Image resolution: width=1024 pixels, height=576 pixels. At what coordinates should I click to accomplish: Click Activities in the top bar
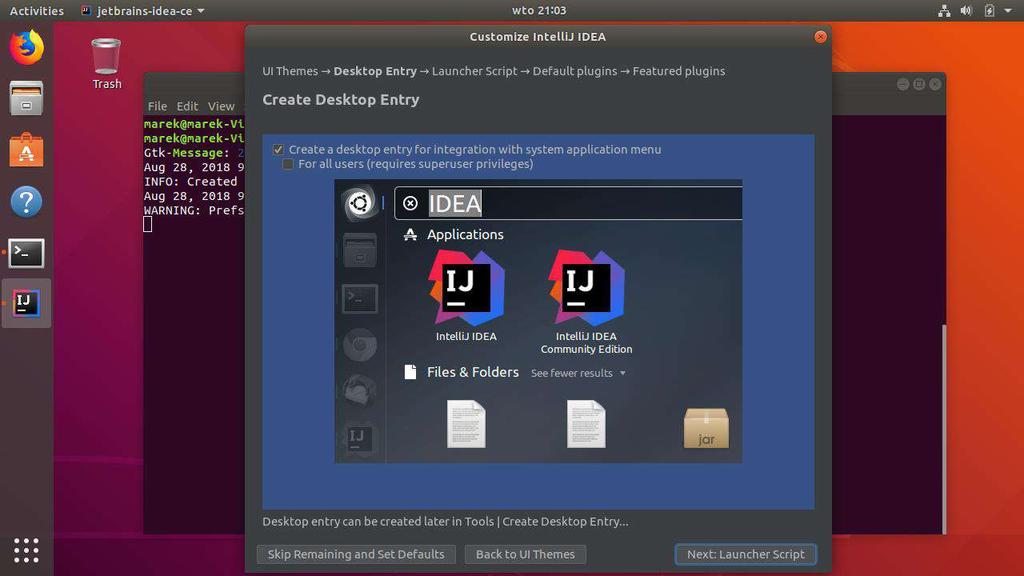37,10
